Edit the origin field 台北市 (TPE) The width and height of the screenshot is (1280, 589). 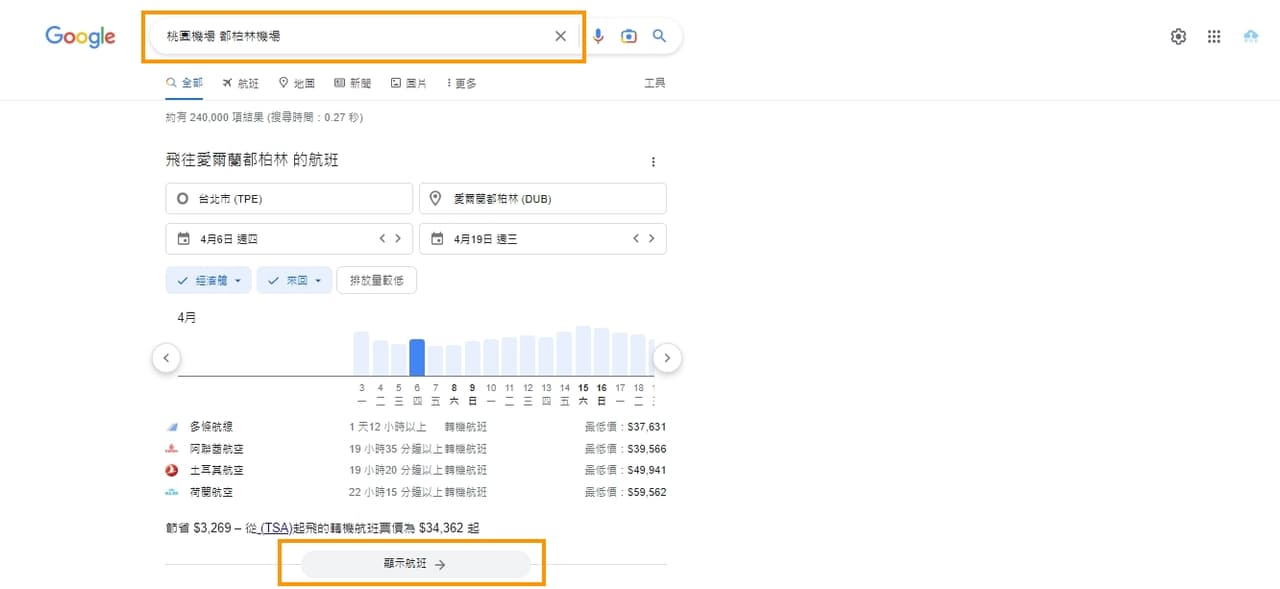[289, 199]
